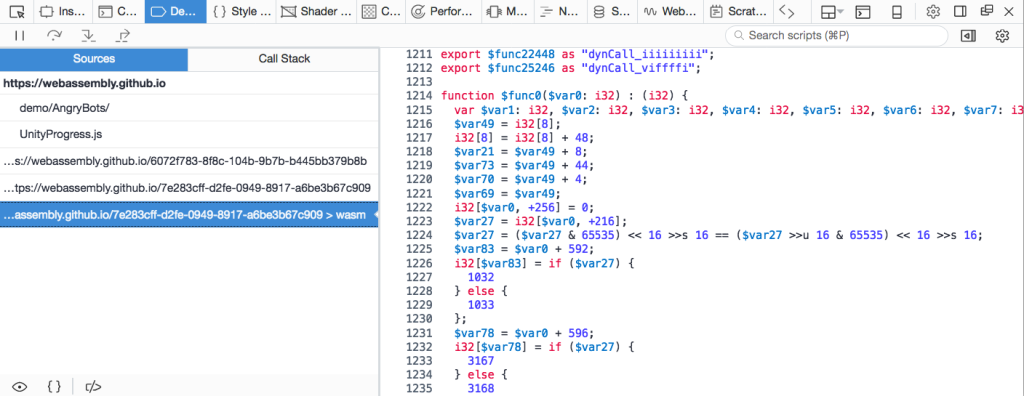Image resolution: width=1024 pixels, height=396 pixels.
Task: Switch to the Web Audio tab
Action: [670, 11]
